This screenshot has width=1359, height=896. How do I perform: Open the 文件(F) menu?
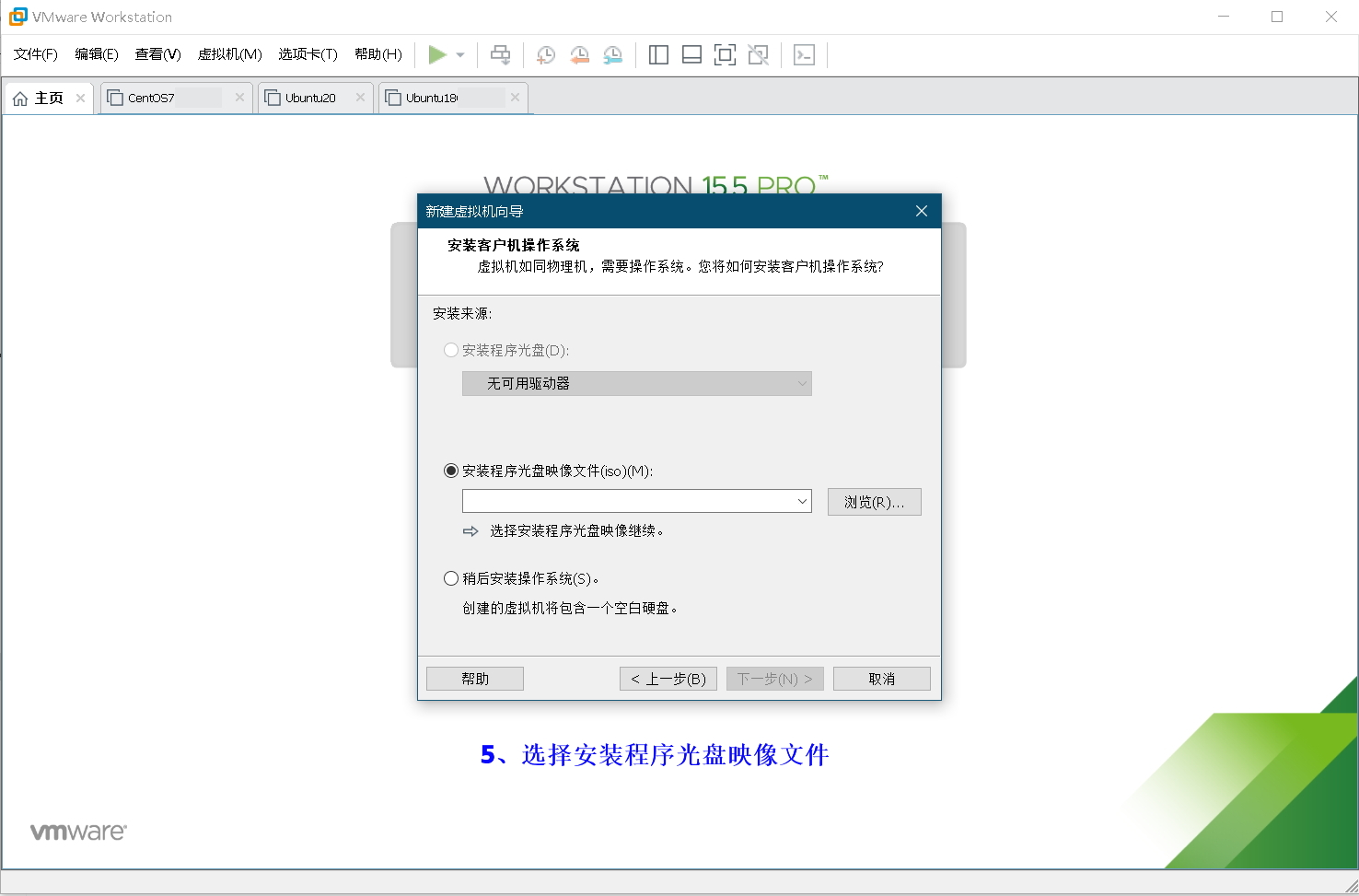(36, 54)
